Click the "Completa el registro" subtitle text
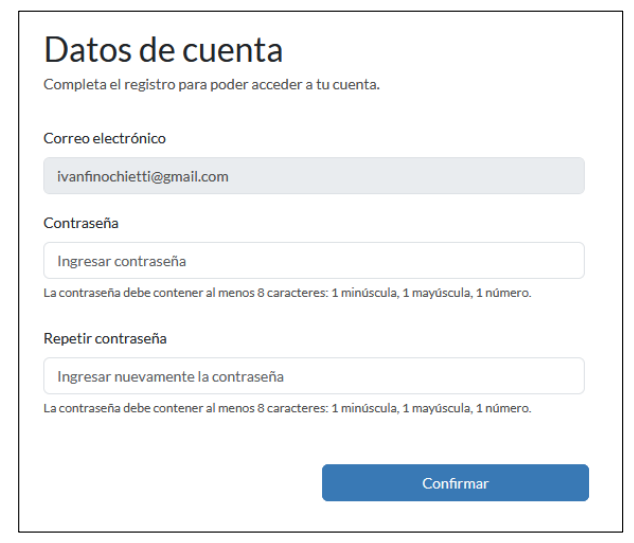This screenshot has height=543, width=634. 211,84
